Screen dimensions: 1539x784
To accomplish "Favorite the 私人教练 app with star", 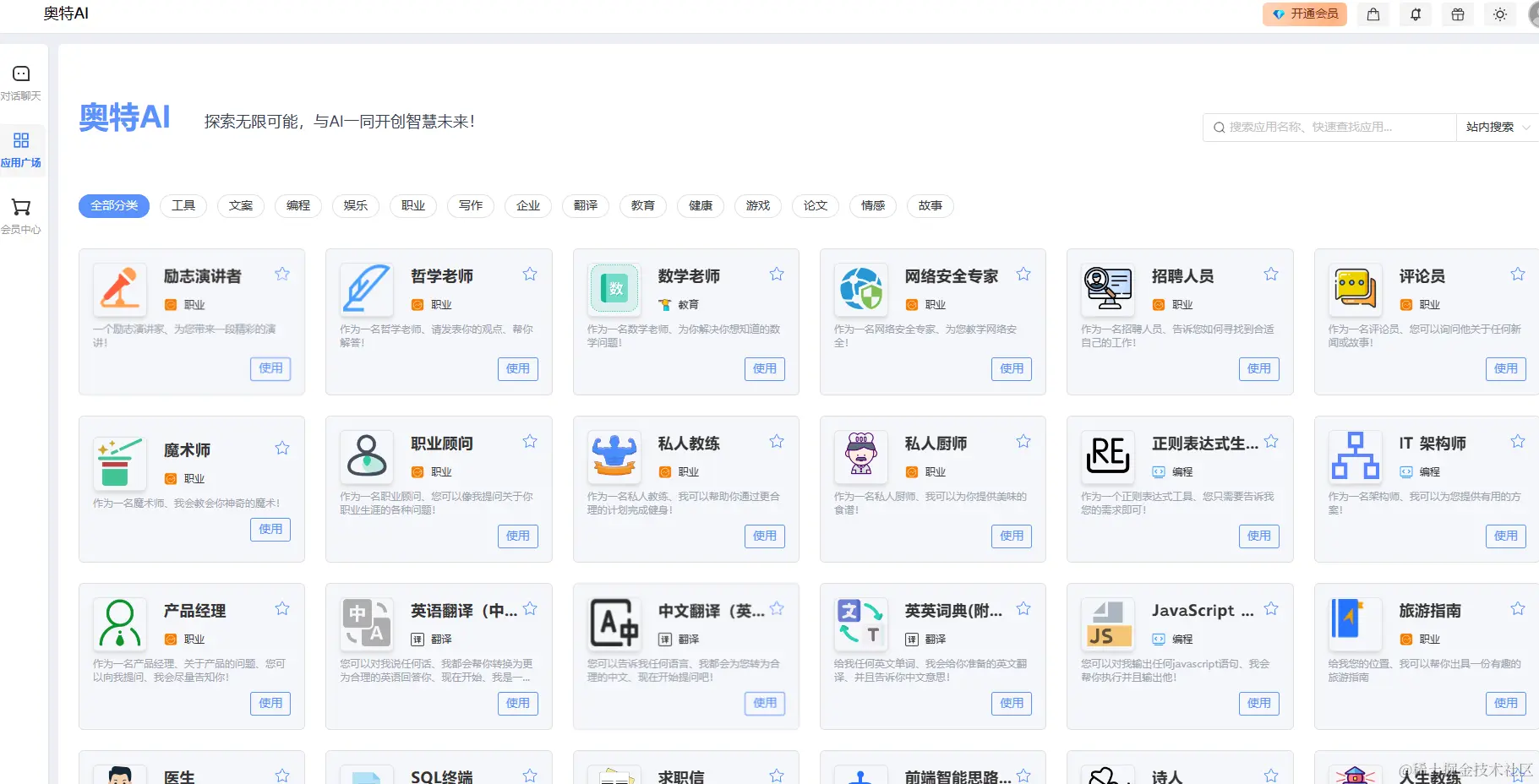I will pyautogui.click(x=777, y=441).
